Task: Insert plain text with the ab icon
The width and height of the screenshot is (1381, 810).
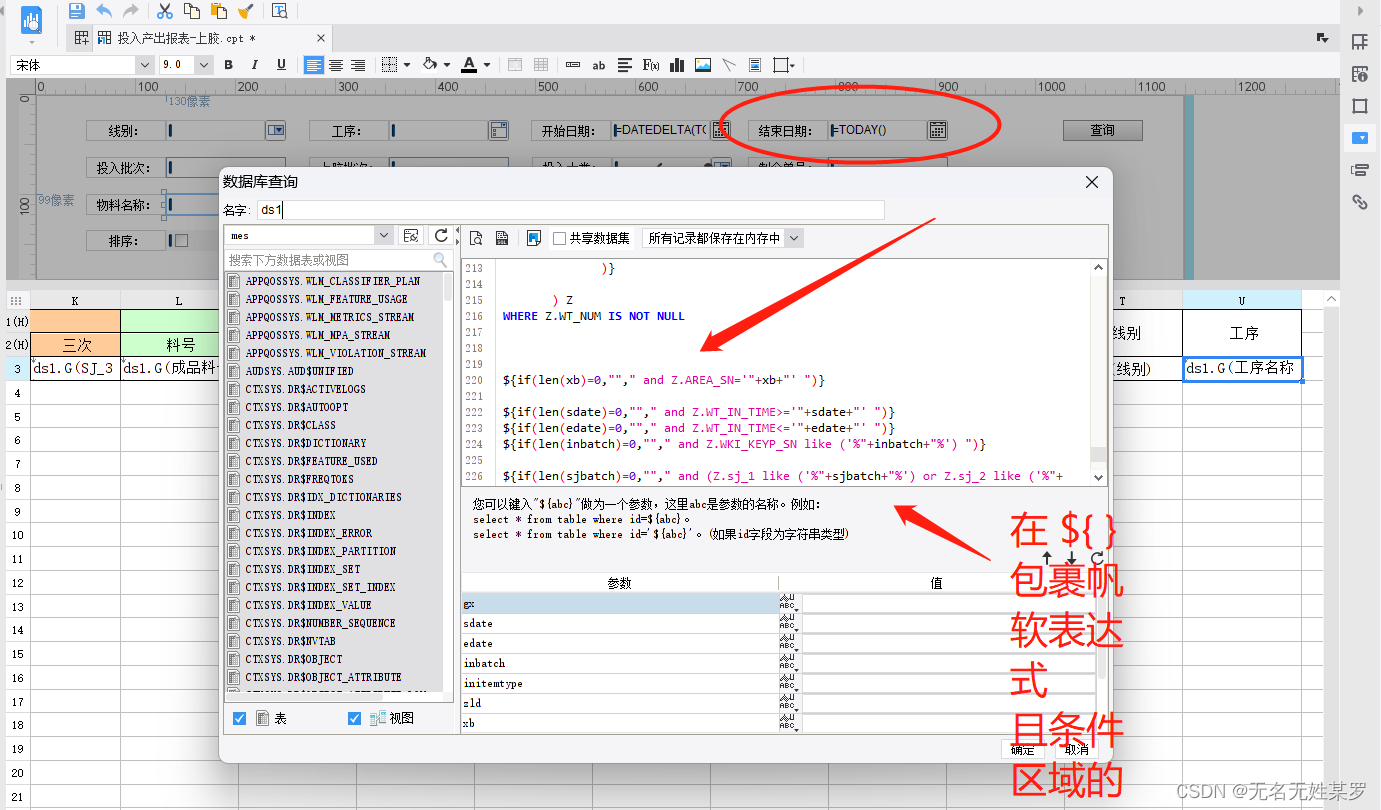Action: 599,65
